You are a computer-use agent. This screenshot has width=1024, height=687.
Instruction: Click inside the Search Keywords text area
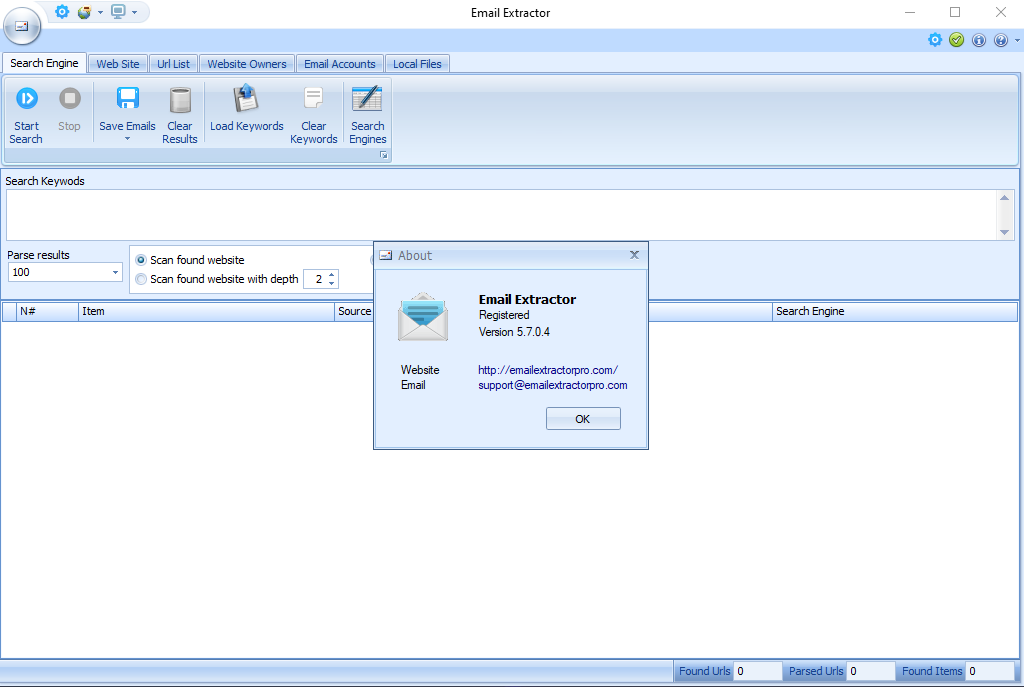coord(502,215)
